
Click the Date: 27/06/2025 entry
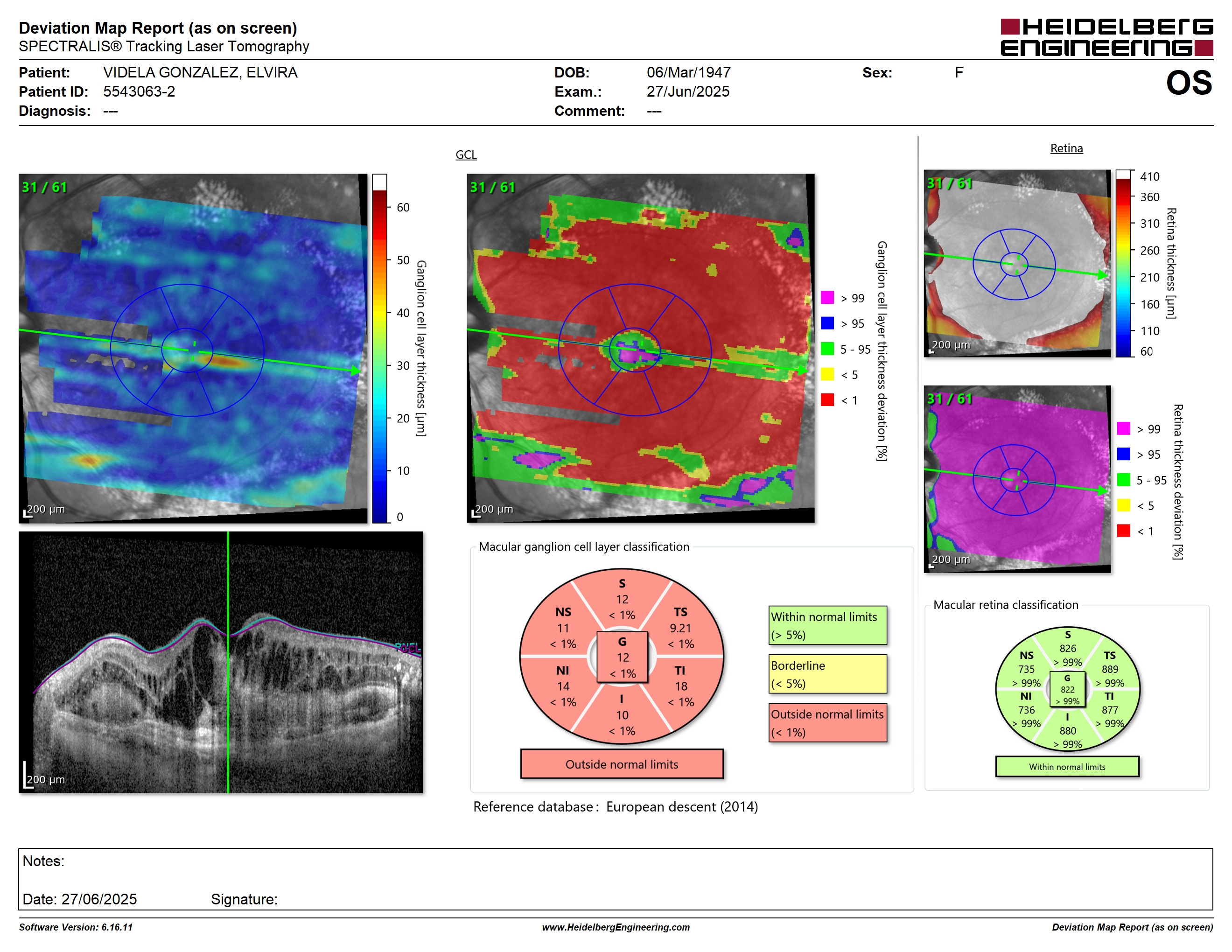79,899
